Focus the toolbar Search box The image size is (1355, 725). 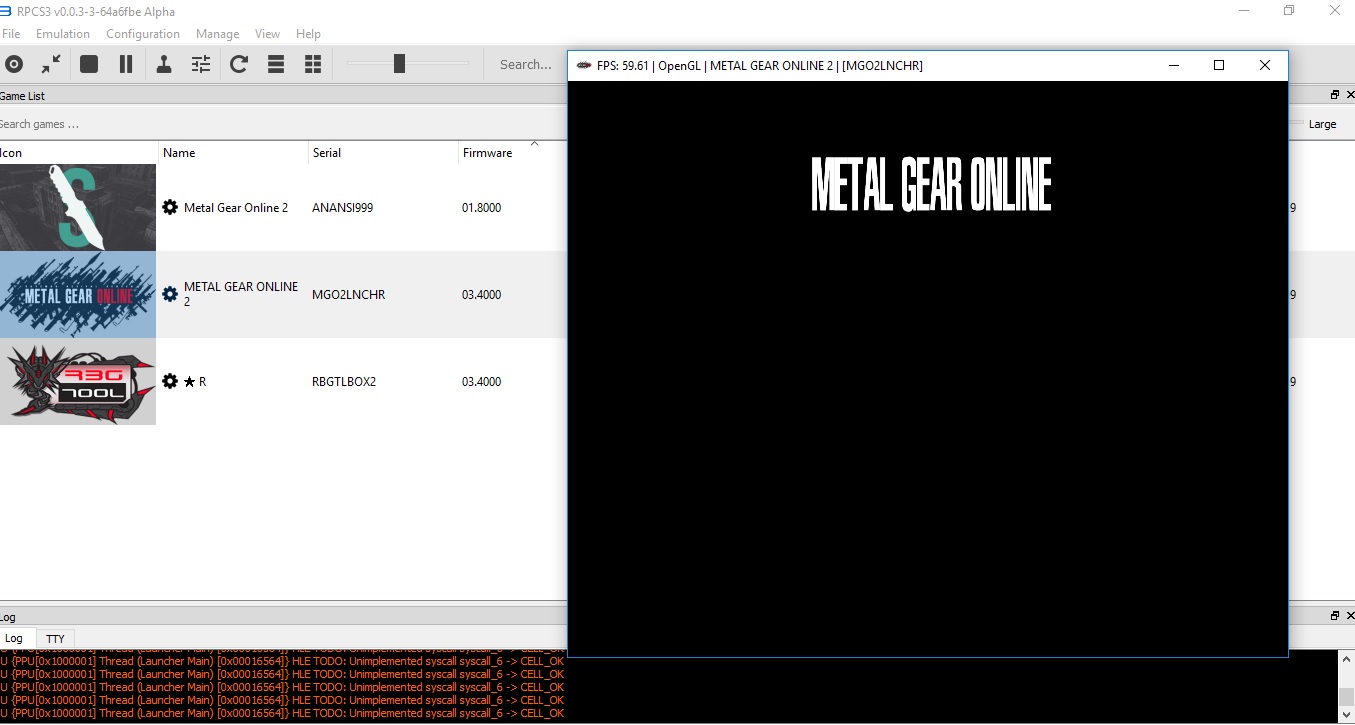tap(527, 64)
